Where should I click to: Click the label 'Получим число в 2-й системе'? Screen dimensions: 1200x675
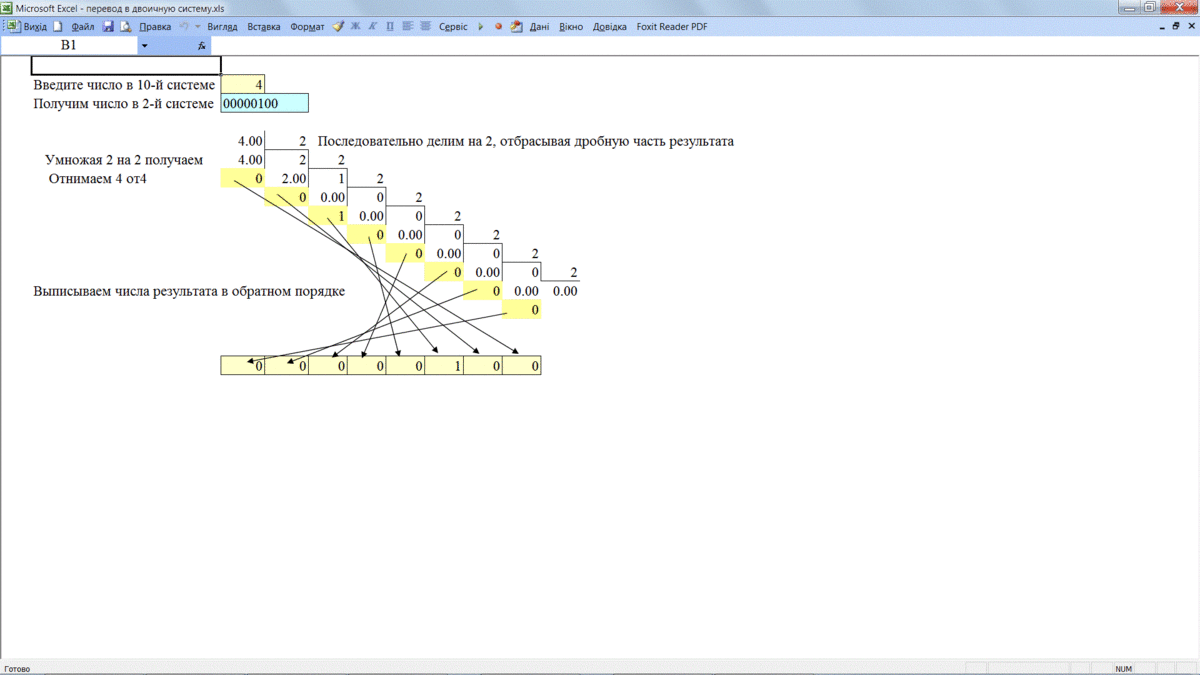click(123, 104)
